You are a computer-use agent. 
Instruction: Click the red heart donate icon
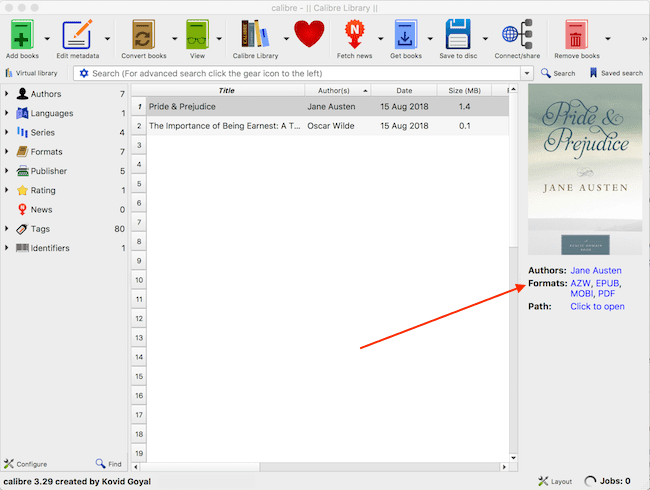pos(309,34)
